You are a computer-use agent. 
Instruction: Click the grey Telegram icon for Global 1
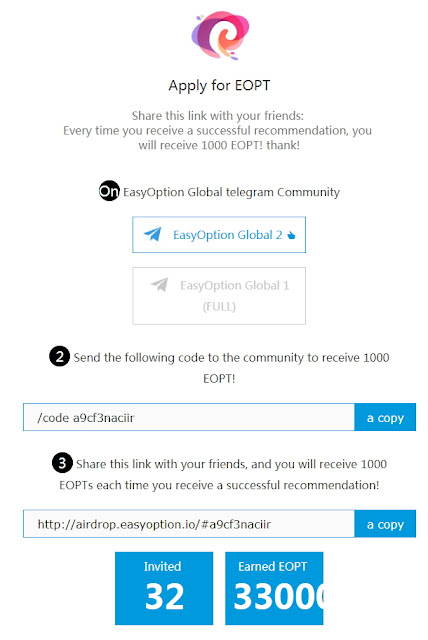pyautogui.click(x=160, y=284)
